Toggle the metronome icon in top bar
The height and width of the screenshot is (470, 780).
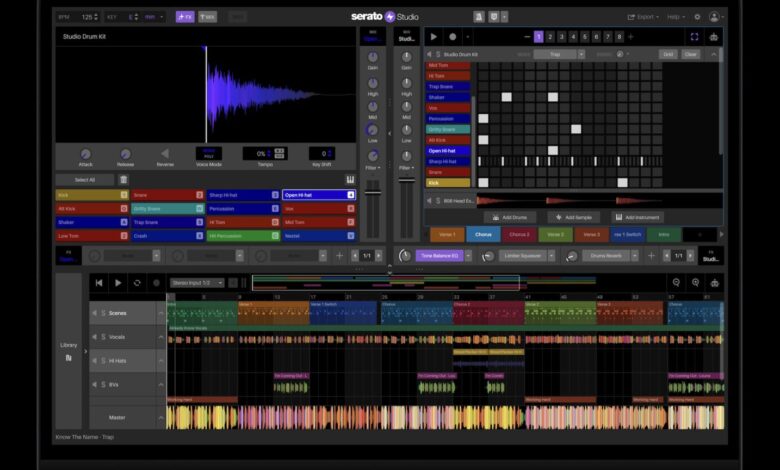point(479,17)
